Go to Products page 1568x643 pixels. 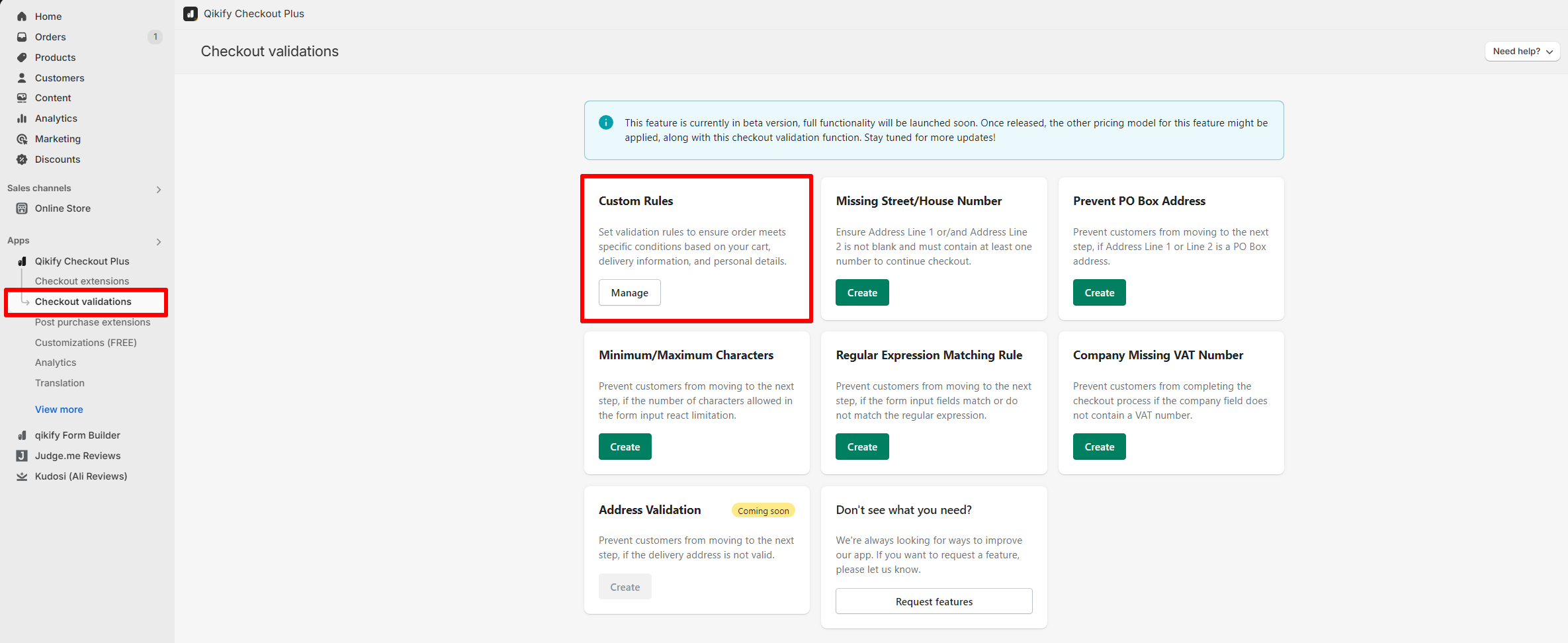[55, 58]
